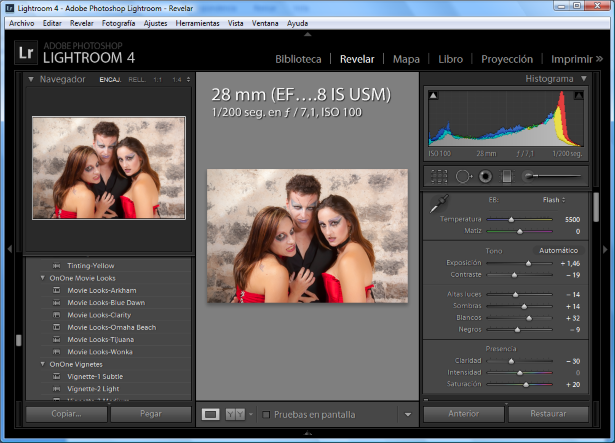Open before/after view options dropdown arrow
615x443 pixels.
click(251, 414)
